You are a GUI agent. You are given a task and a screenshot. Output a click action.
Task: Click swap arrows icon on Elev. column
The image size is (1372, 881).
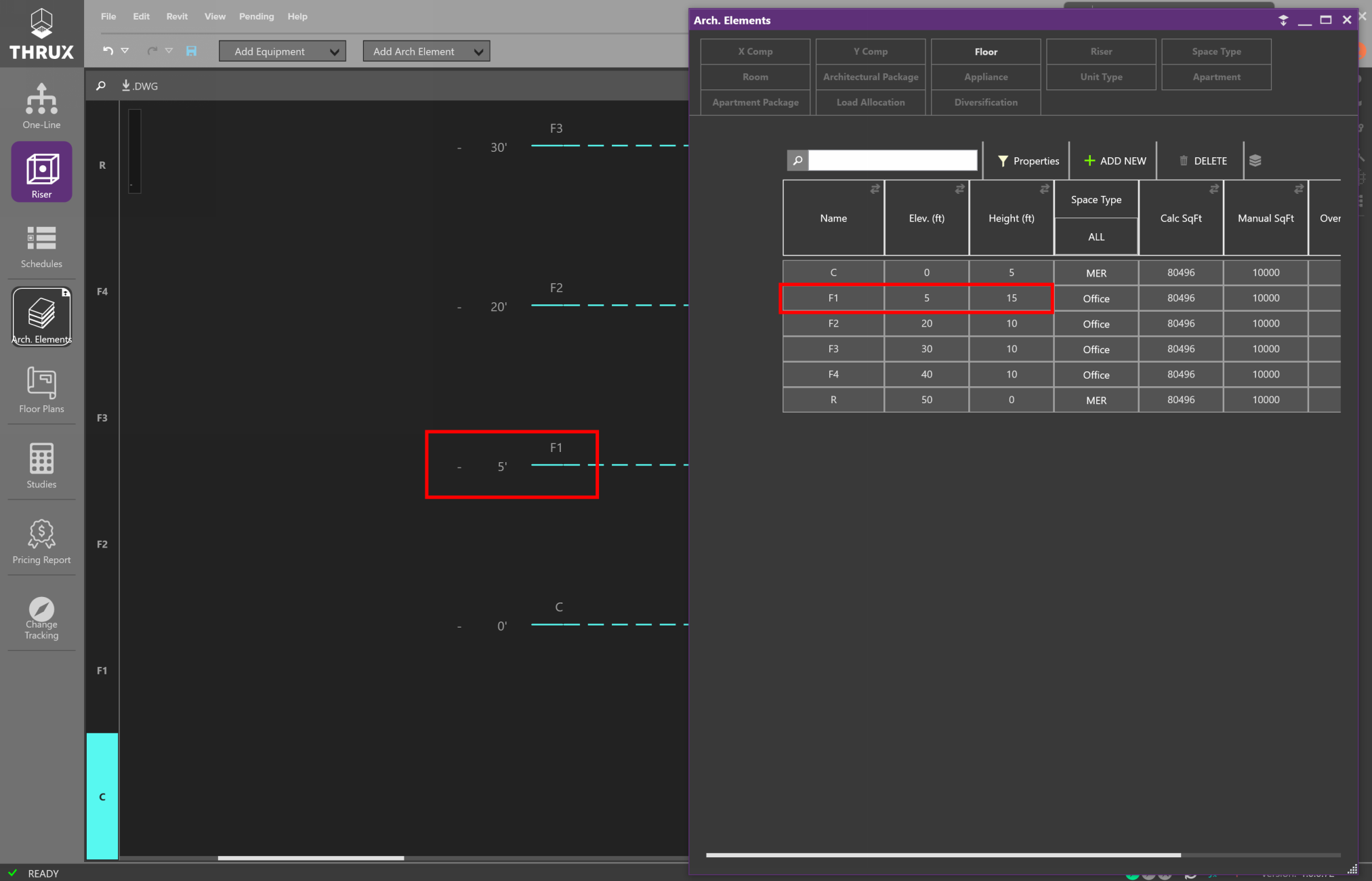[959, 189]
